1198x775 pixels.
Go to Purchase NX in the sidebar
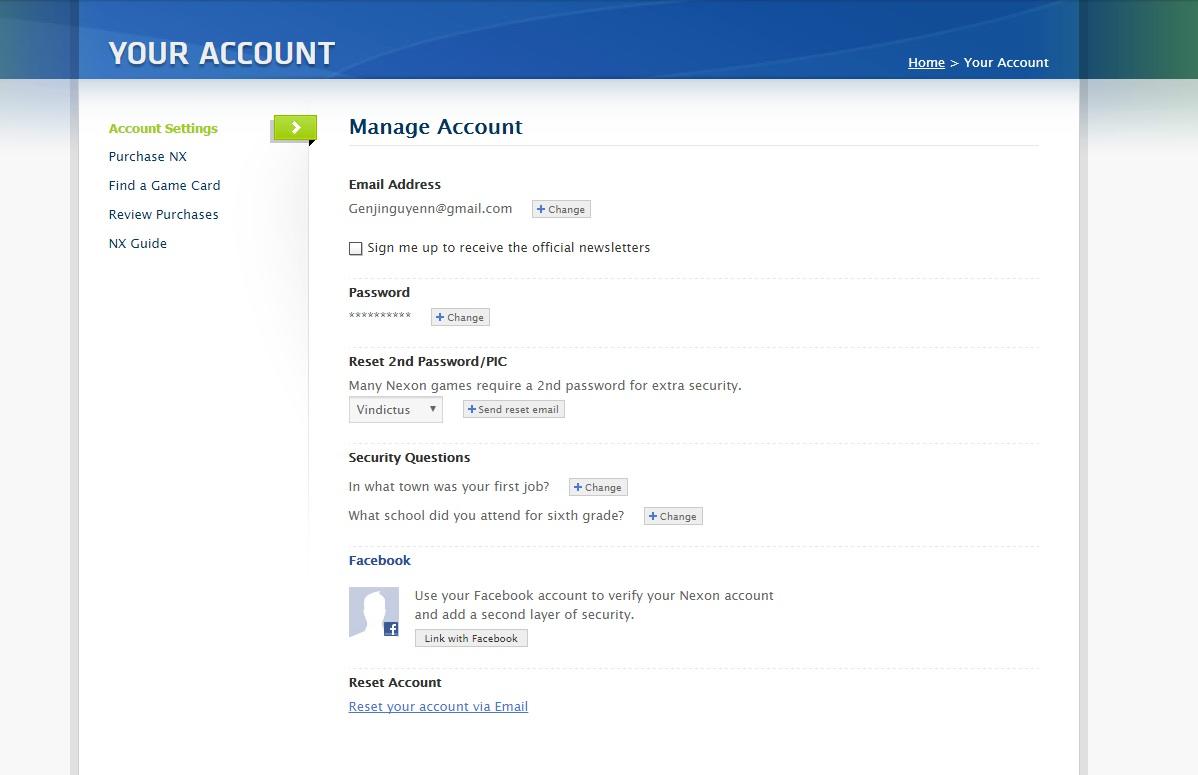pyautogui.click(x=147, y=157)
